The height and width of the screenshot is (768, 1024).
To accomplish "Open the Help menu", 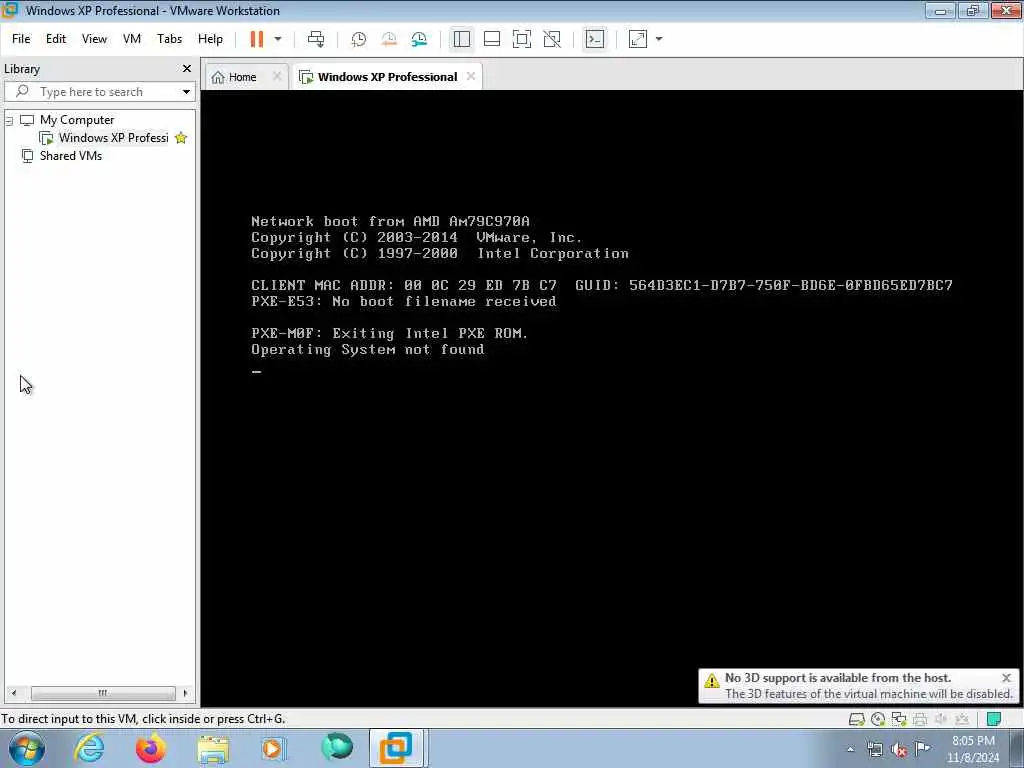I will 210,39.
